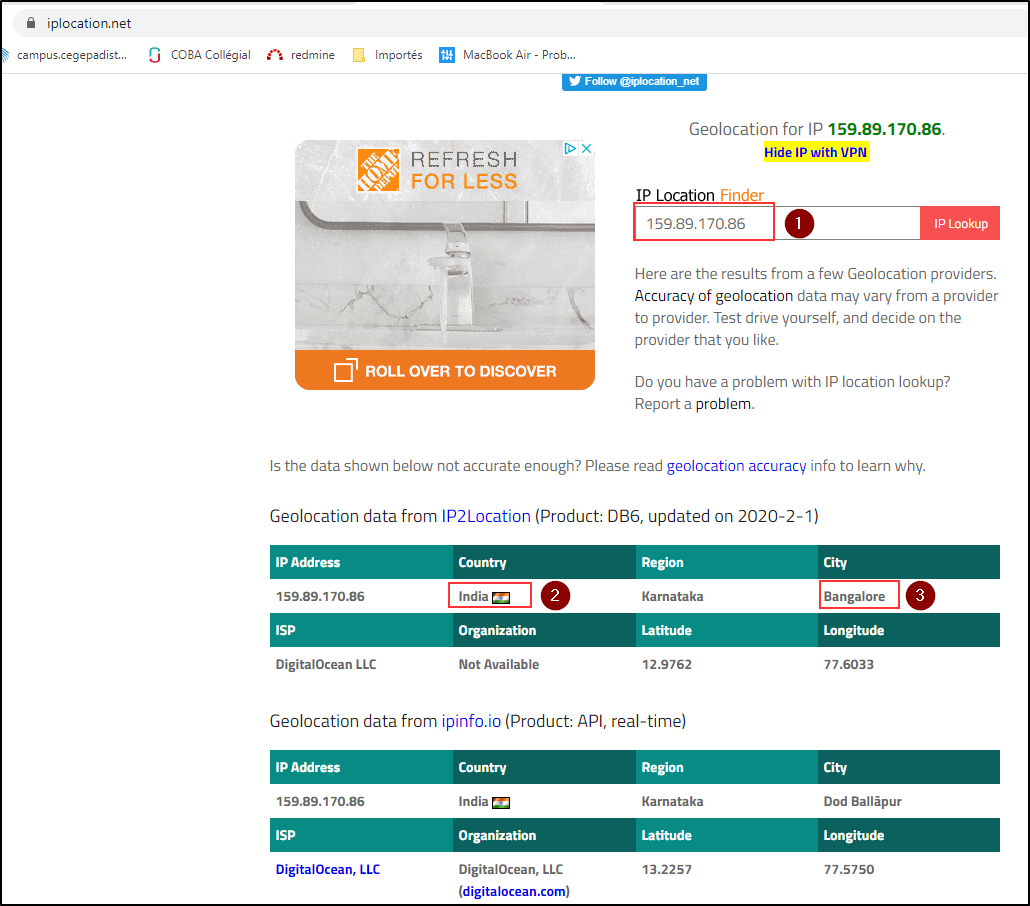This screenshot has width=1030, height=906.
Task: Click the DigitalOcean, LLC ISP link
Action: 327,870
